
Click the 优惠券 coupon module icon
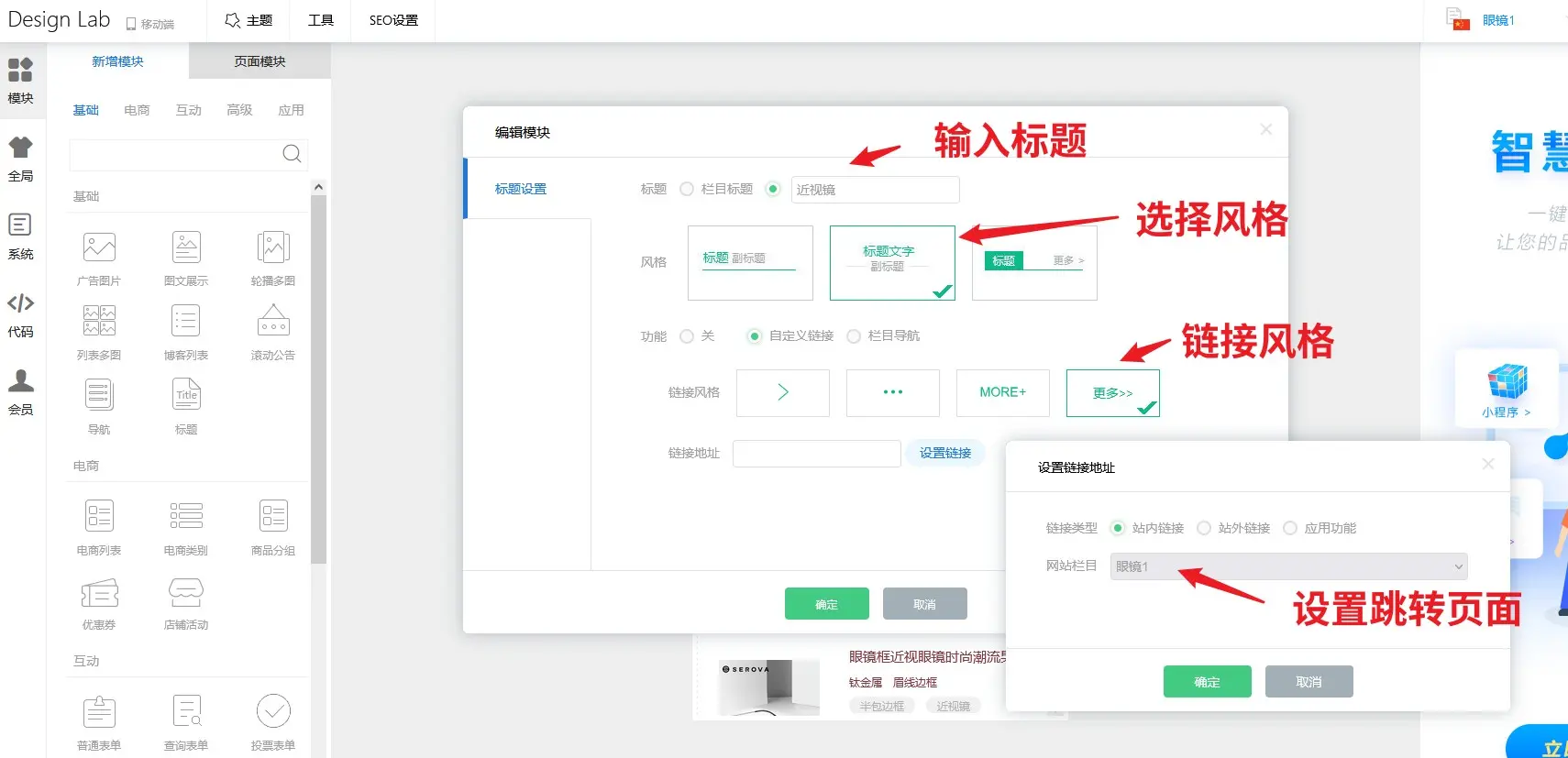(99, 594)
